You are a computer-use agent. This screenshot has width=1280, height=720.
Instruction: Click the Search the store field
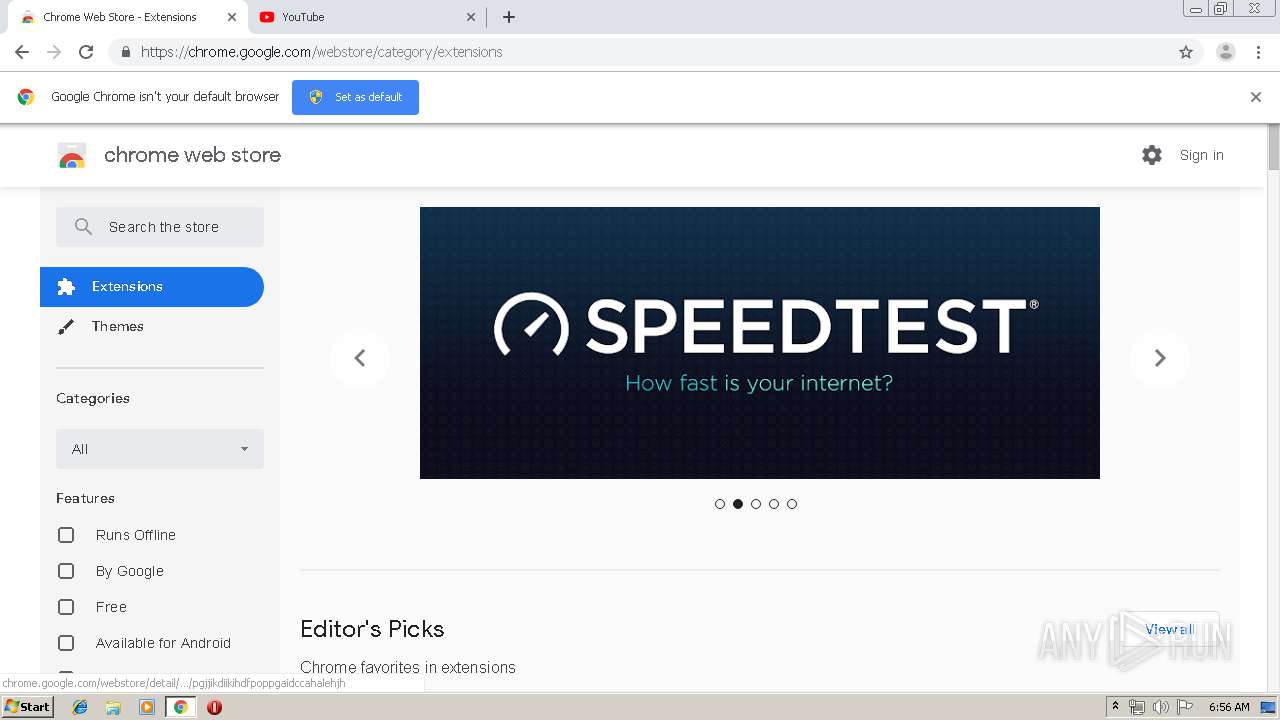coord(160,227)
